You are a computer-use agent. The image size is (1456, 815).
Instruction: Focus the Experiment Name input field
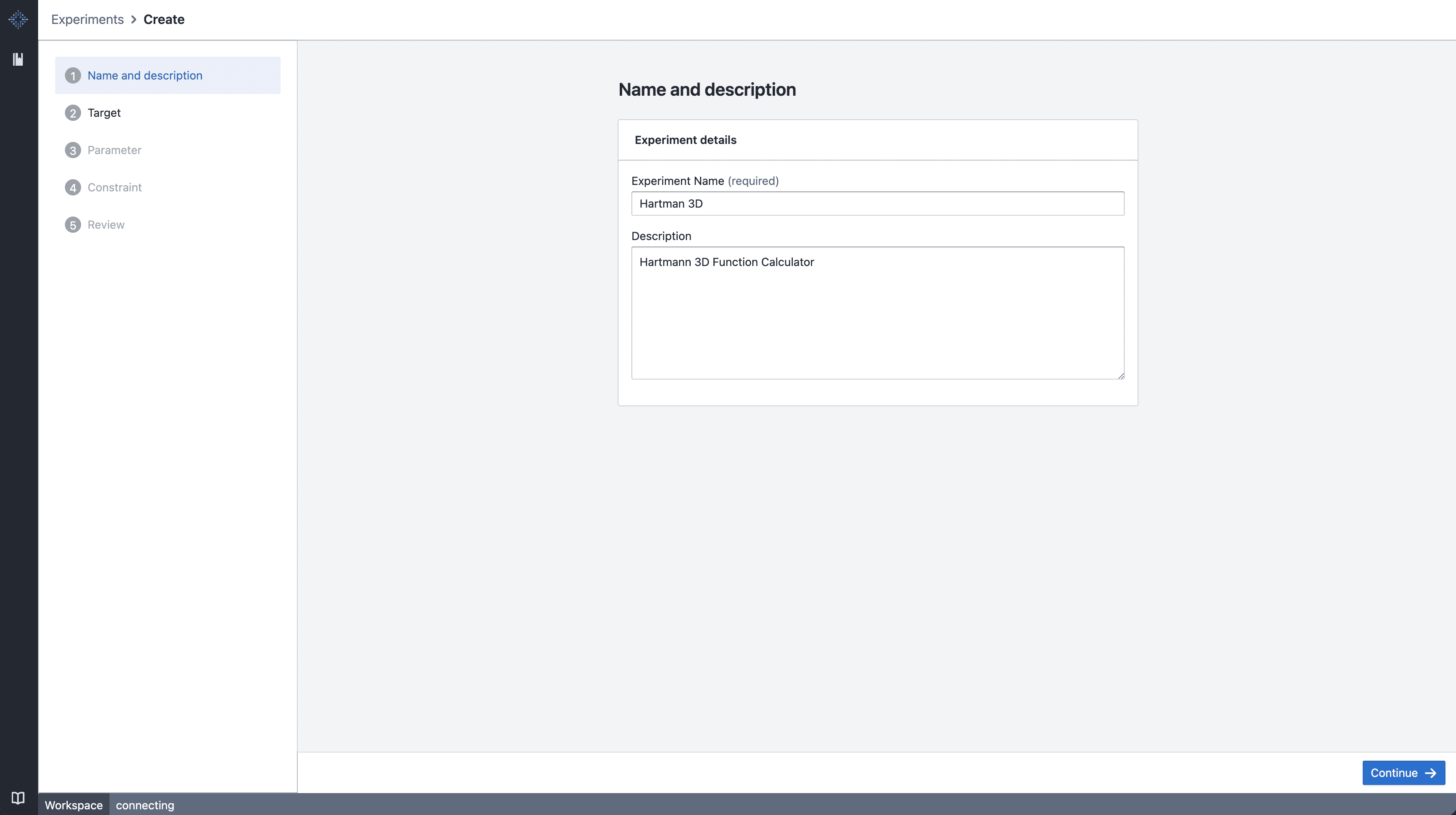tap(877, 204)
